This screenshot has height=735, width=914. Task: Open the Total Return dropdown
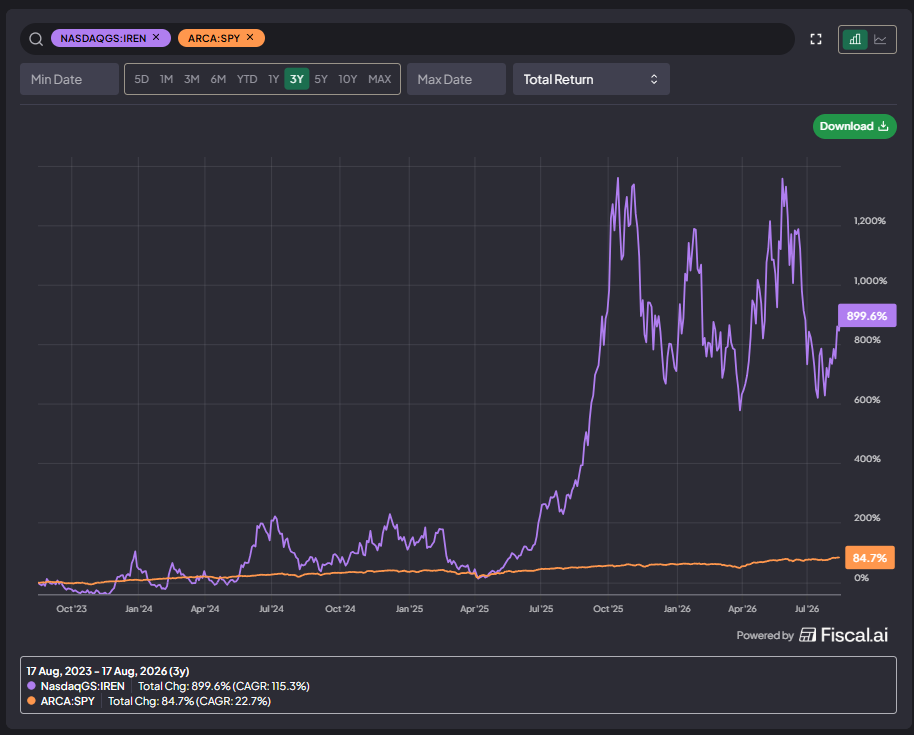coord(591,79)
